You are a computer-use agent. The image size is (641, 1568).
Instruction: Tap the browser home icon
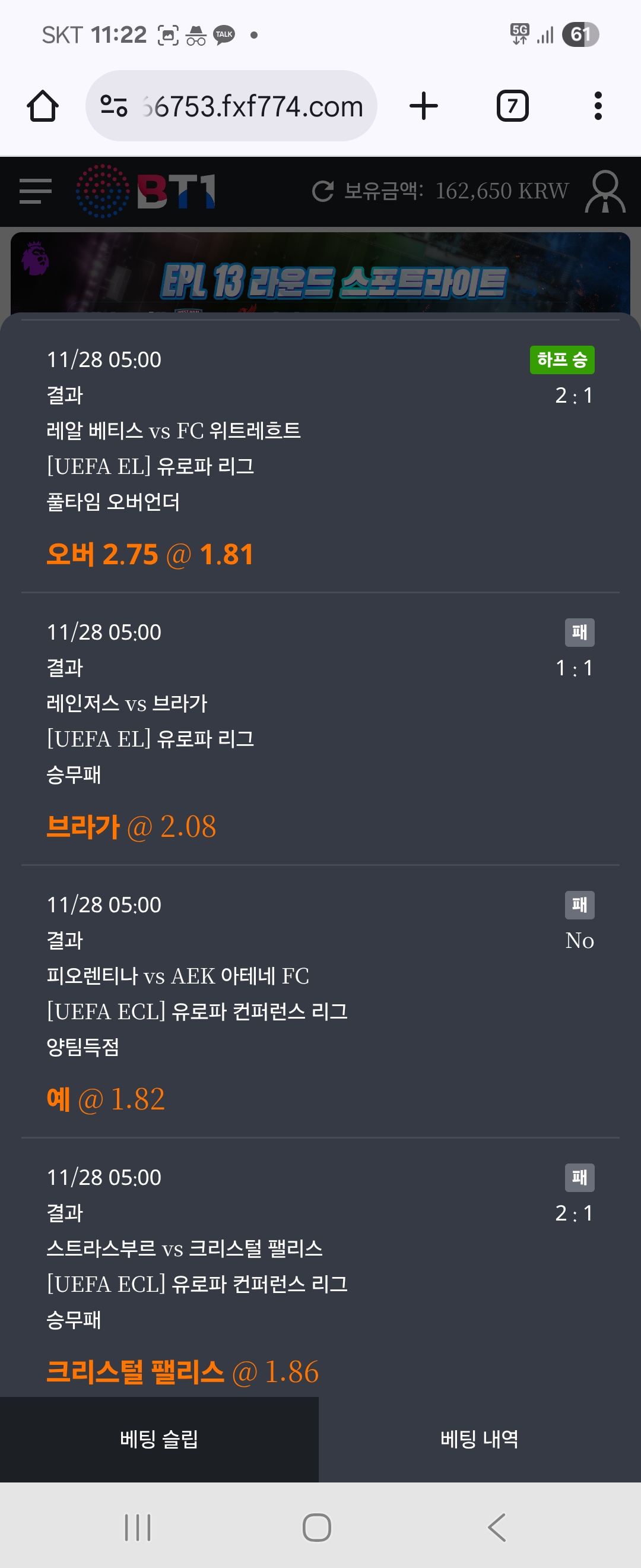(43, 106)
